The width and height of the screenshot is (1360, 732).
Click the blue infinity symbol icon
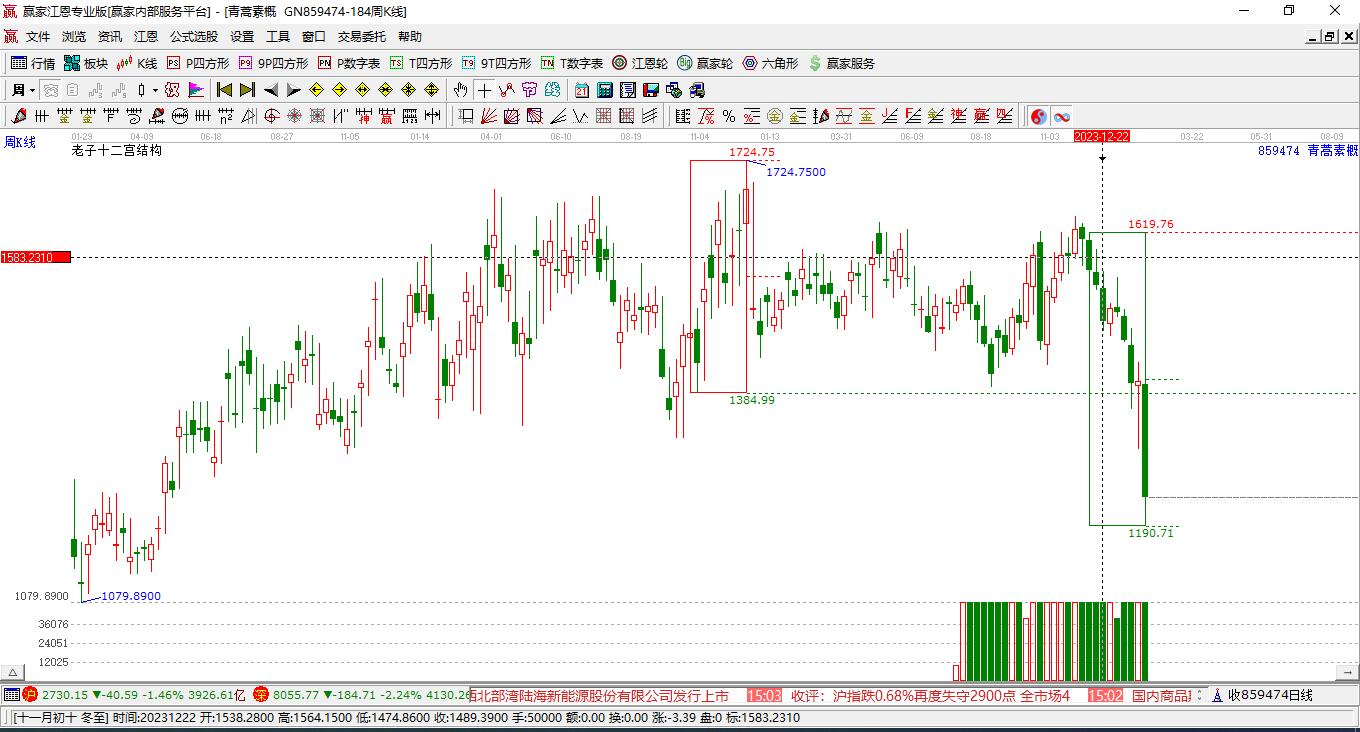click(x=1061, y=116)
